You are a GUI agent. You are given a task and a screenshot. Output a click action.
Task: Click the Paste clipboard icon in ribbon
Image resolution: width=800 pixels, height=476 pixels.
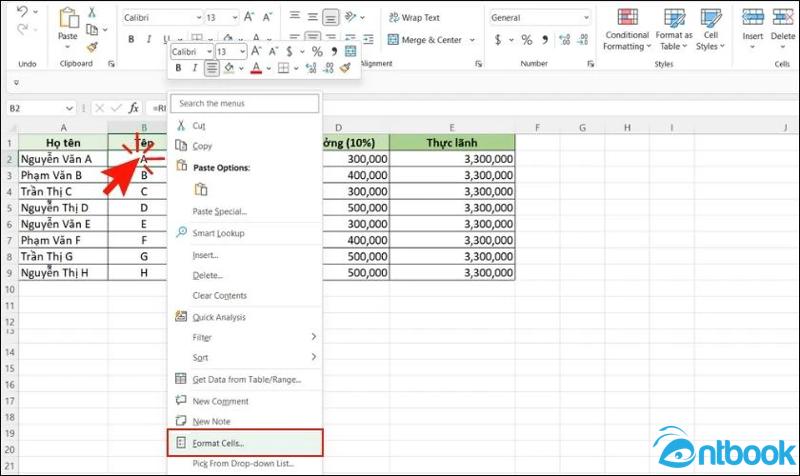[x=68, y=18]
